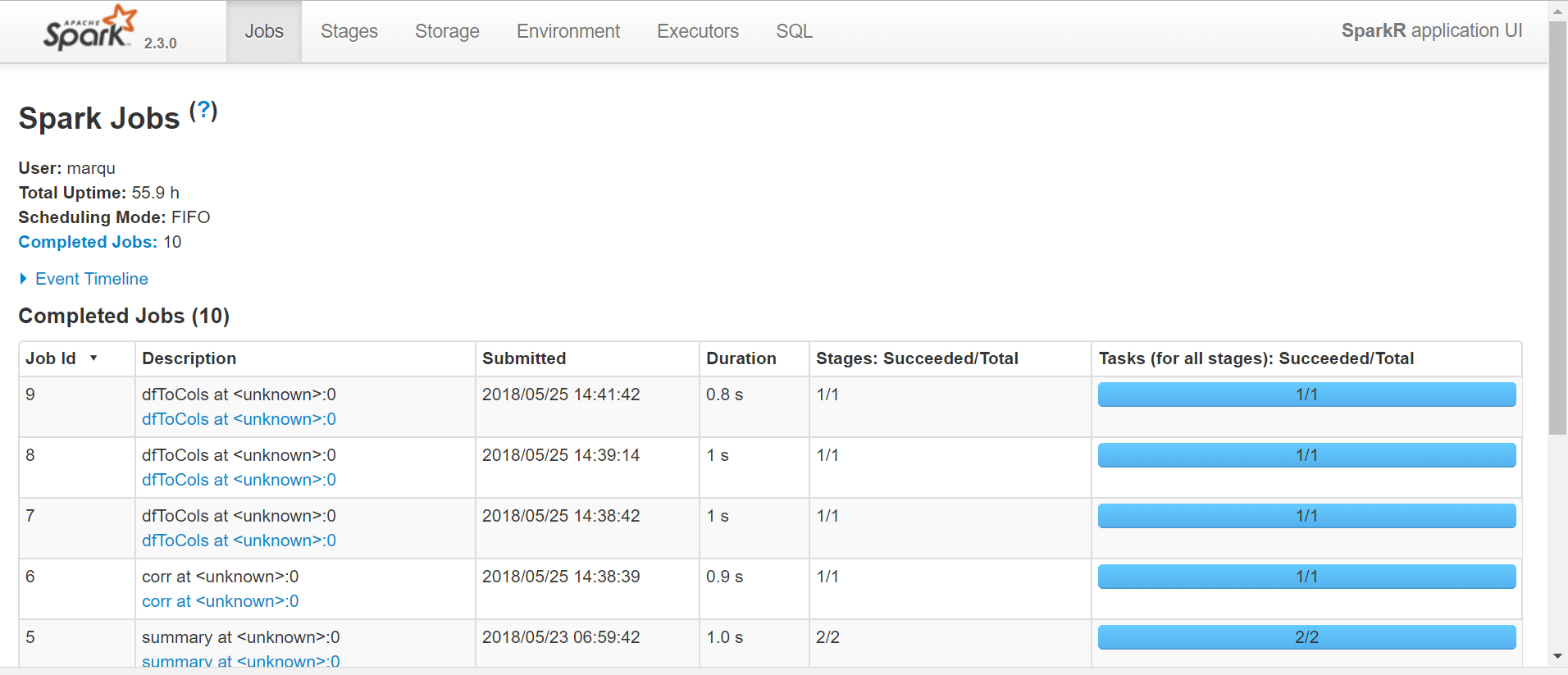Select submitted time 2018/05/25 14:39:14
Image resolution: width=1568 pixels, height=675 pixels.
561,455
